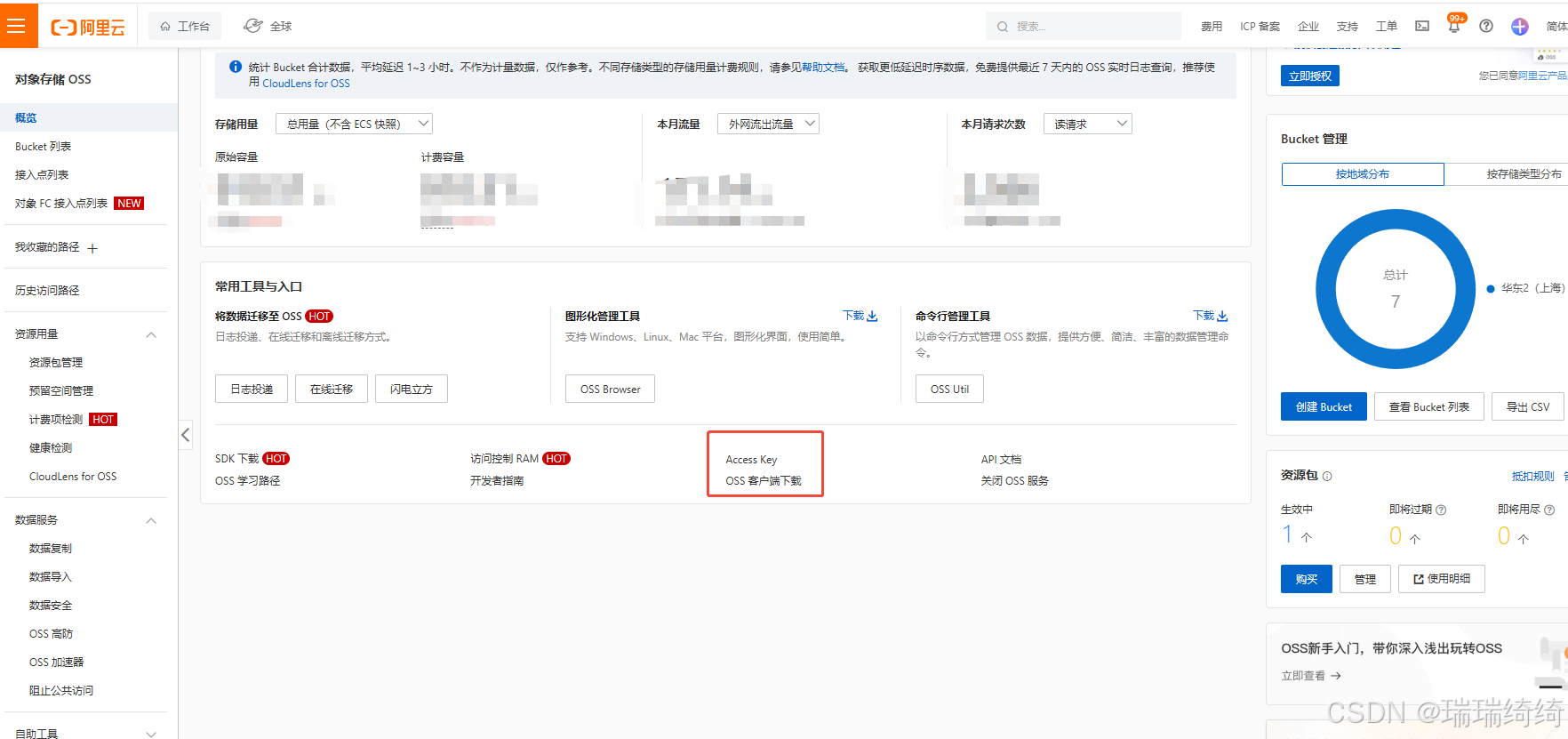Screen dimensions: 1568x739
Task: Open the OSS 客户端下载 link
Action: [x=764, y=481]
